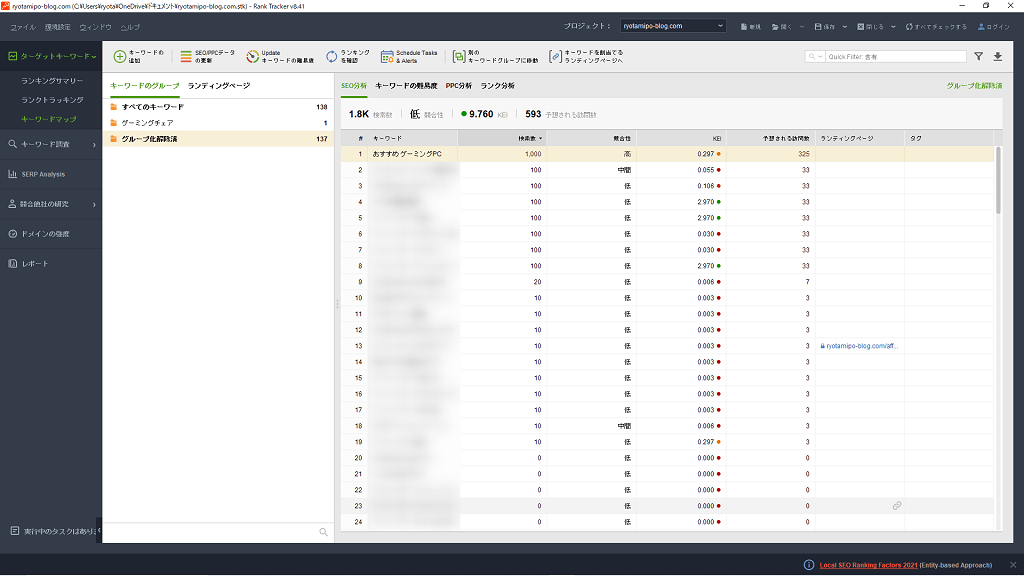Open the SERP Analysis section
1024x576 pixels.
(43, 174)
